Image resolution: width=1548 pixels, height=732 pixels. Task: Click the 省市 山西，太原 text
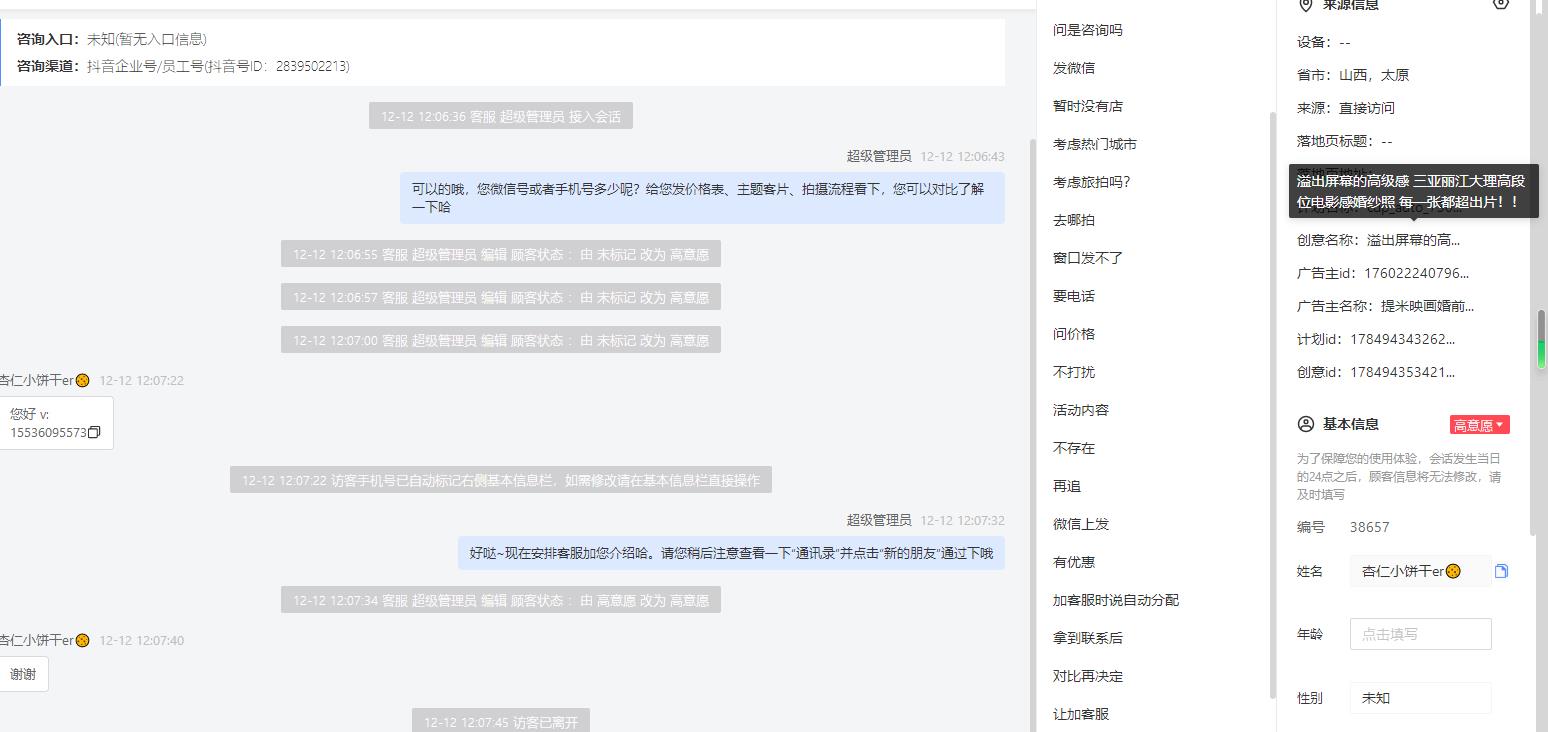click(x=1373, y=75)
